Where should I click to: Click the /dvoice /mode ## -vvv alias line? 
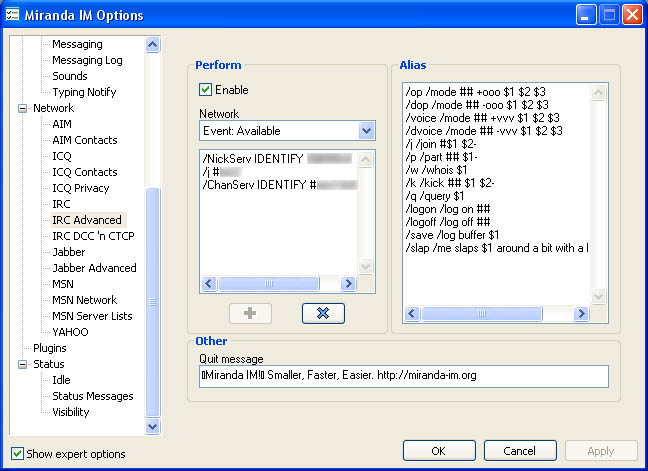pyautogui.click(x=484, y=131)
